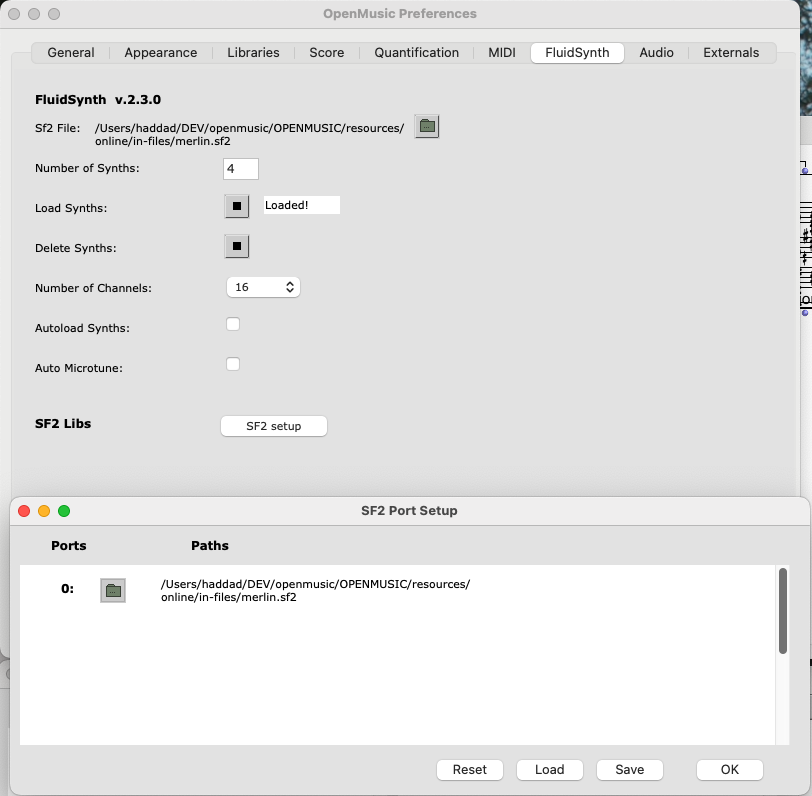812x796 pixels.
Task: Click Reset in SF2 Port Setup
Action: 469,770
